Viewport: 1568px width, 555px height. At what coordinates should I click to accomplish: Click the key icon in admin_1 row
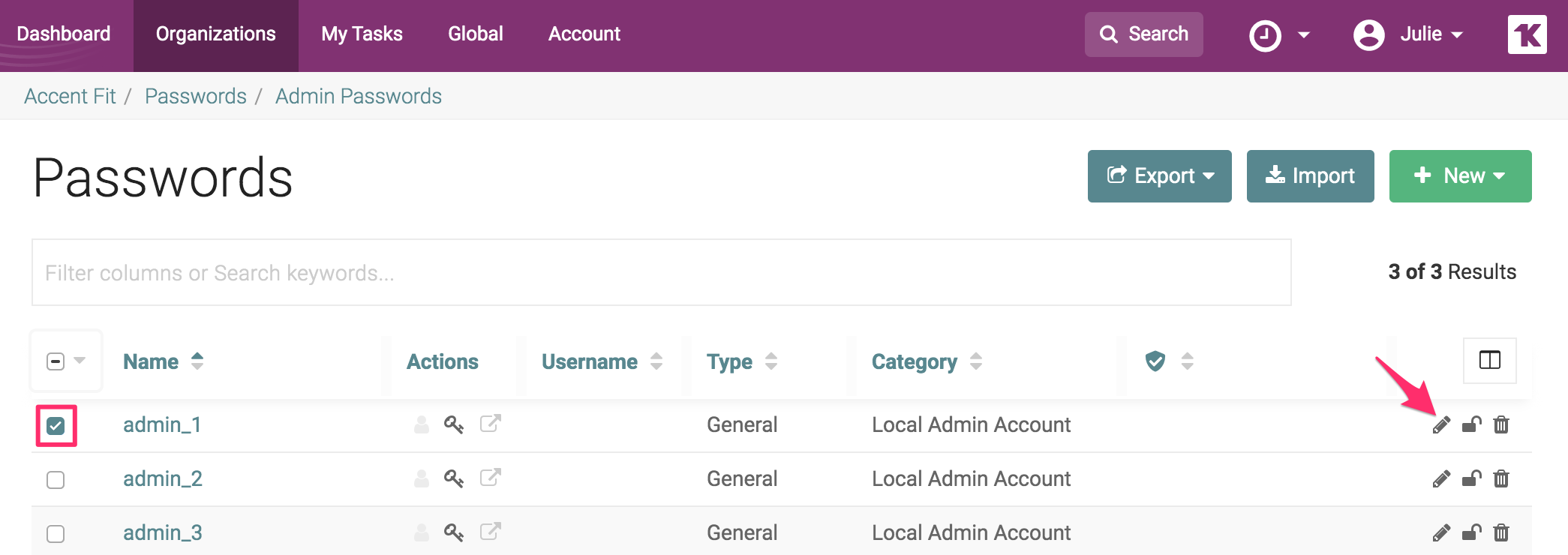454,424
